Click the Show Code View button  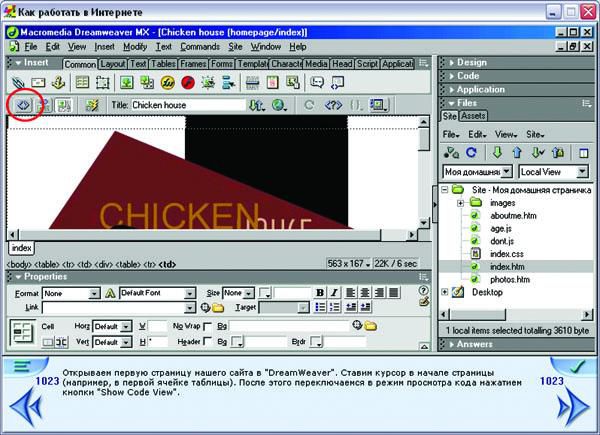point(22,105)
